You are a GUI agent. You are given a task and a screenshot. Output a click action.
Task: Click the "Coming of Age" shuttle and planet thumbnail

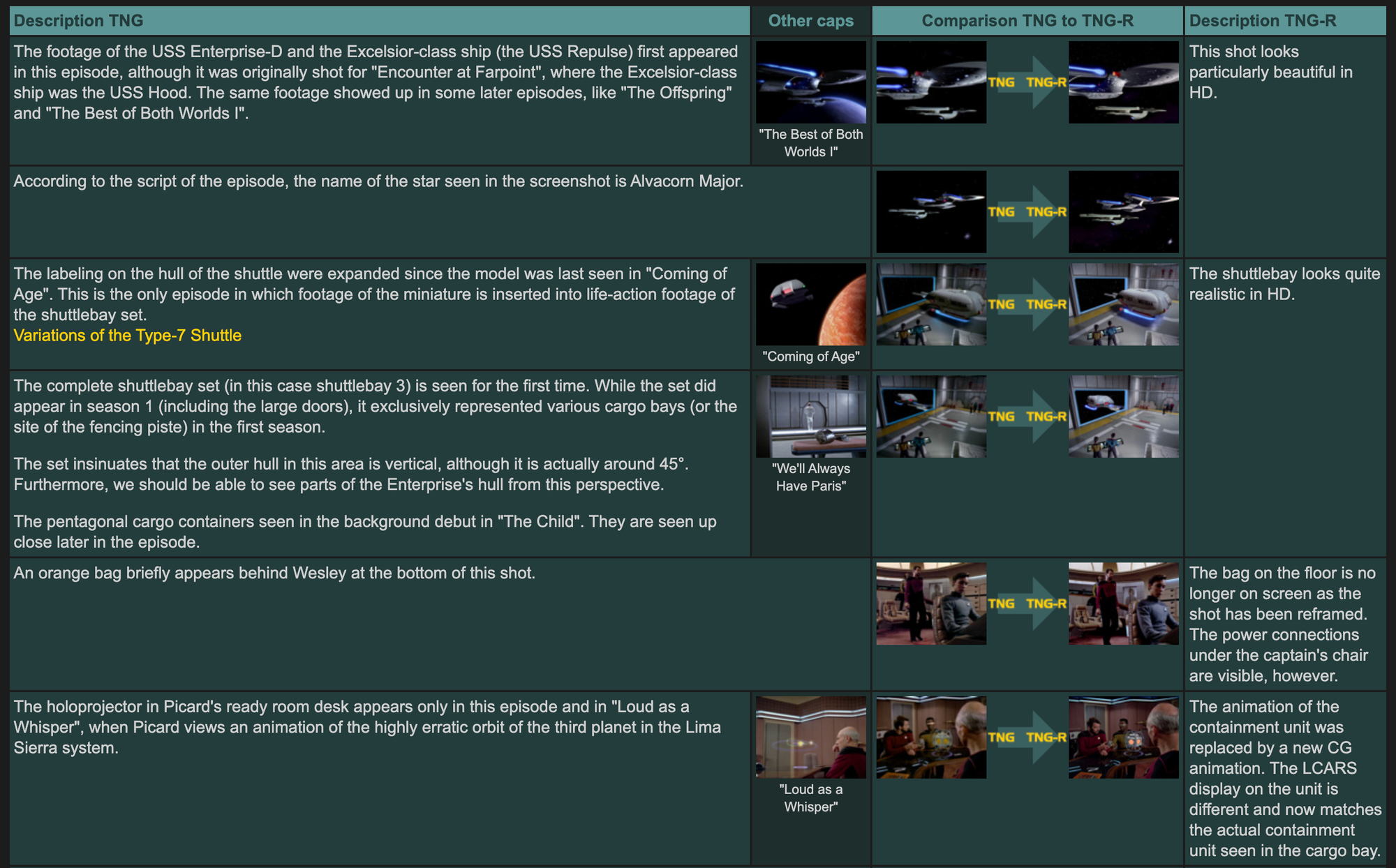[x=810, y=304]
